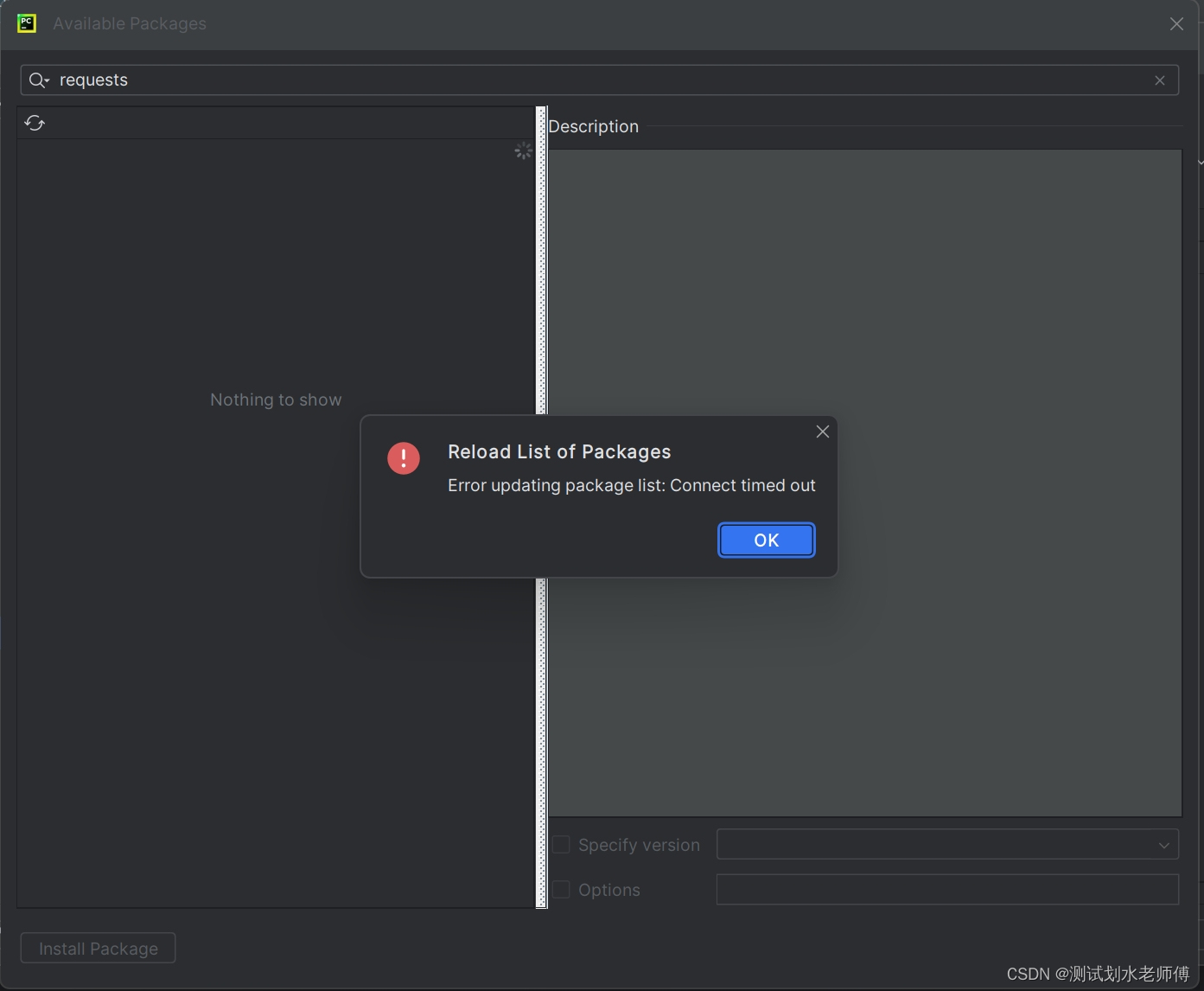Click the loading spinner in package list

point(523,151)
